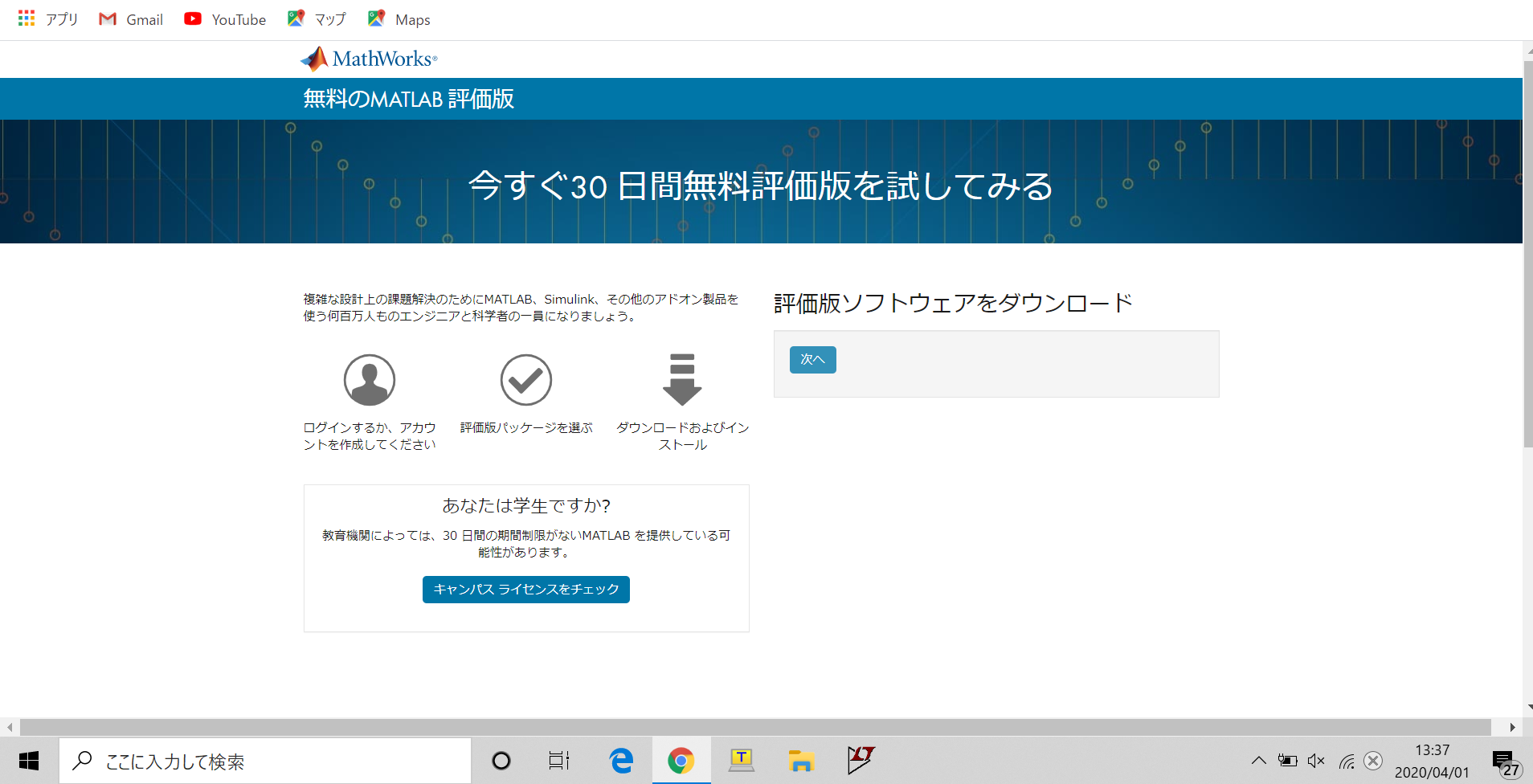The width and height of the screenshot is (1533, 784).
Task: Open Task View on taskbar
Action: (559, 761)
